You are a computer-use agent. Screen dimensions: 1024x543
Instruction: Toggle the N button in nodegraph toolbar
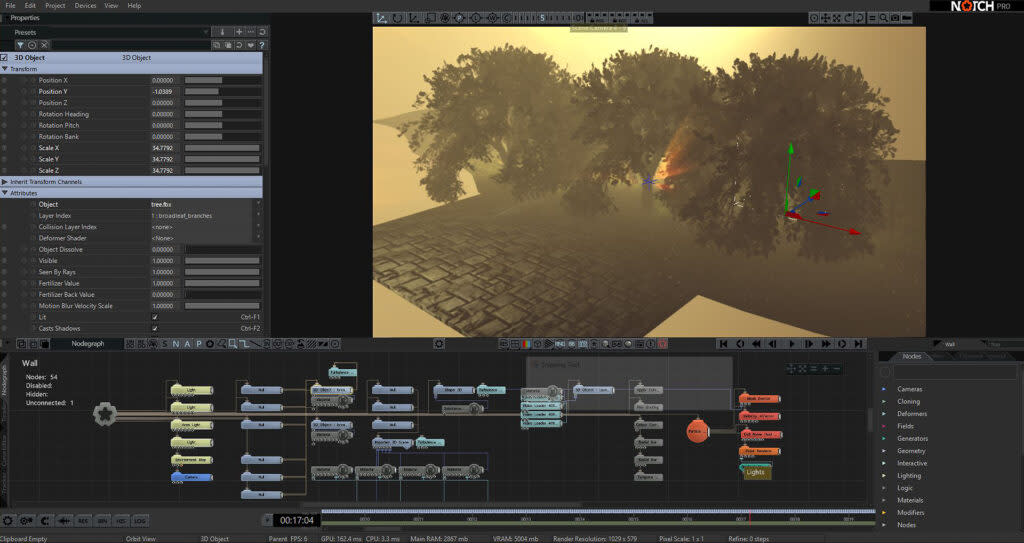pos(176,344)
